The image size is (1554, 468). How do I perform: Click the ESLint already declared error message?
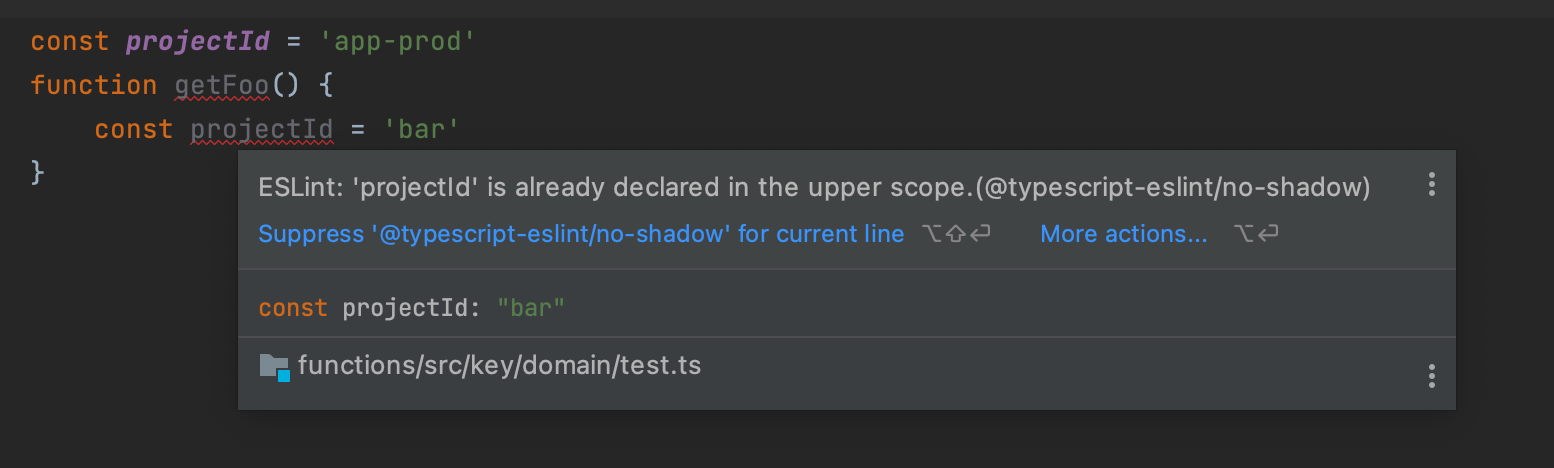[813, 187]
